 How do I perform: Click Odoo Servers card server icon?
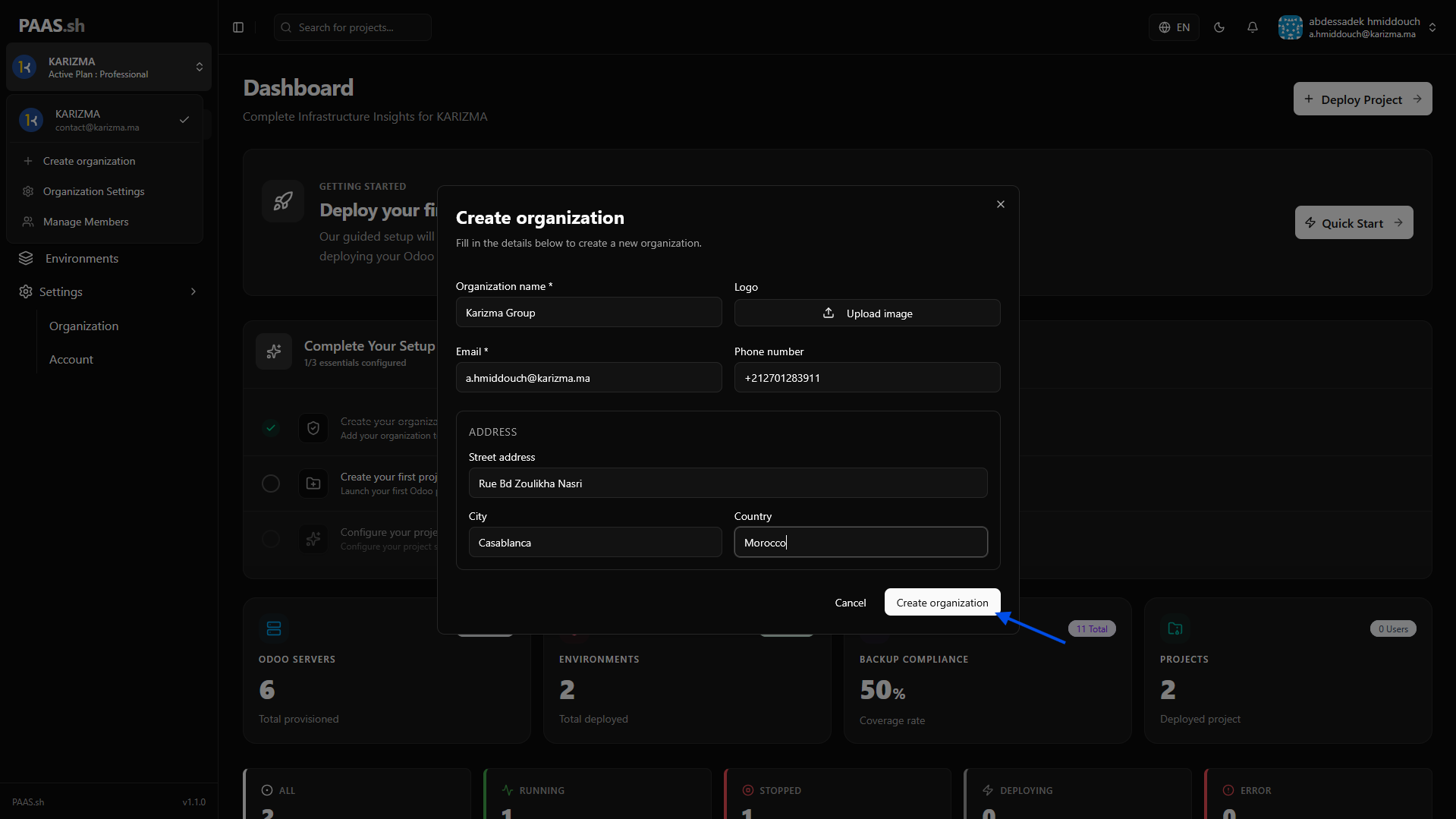pyautogui.click(x=274, y=628)
